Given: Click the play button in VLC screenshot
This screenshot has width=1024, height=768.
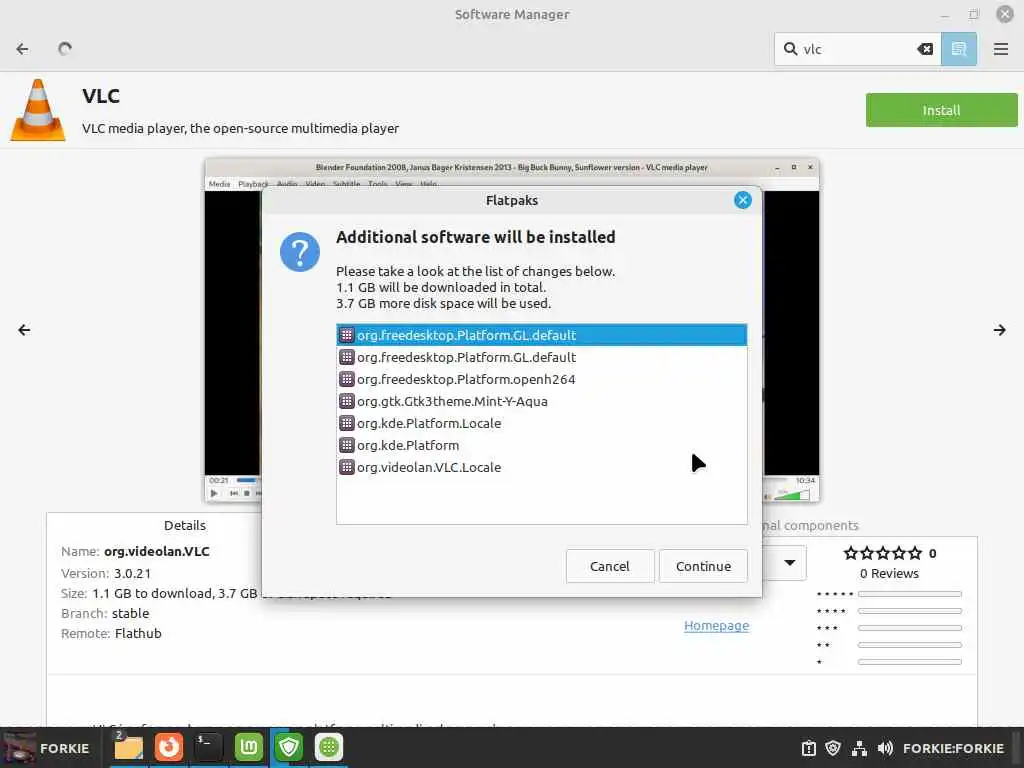Looking at the screenshot, I should tap(214, 493).
